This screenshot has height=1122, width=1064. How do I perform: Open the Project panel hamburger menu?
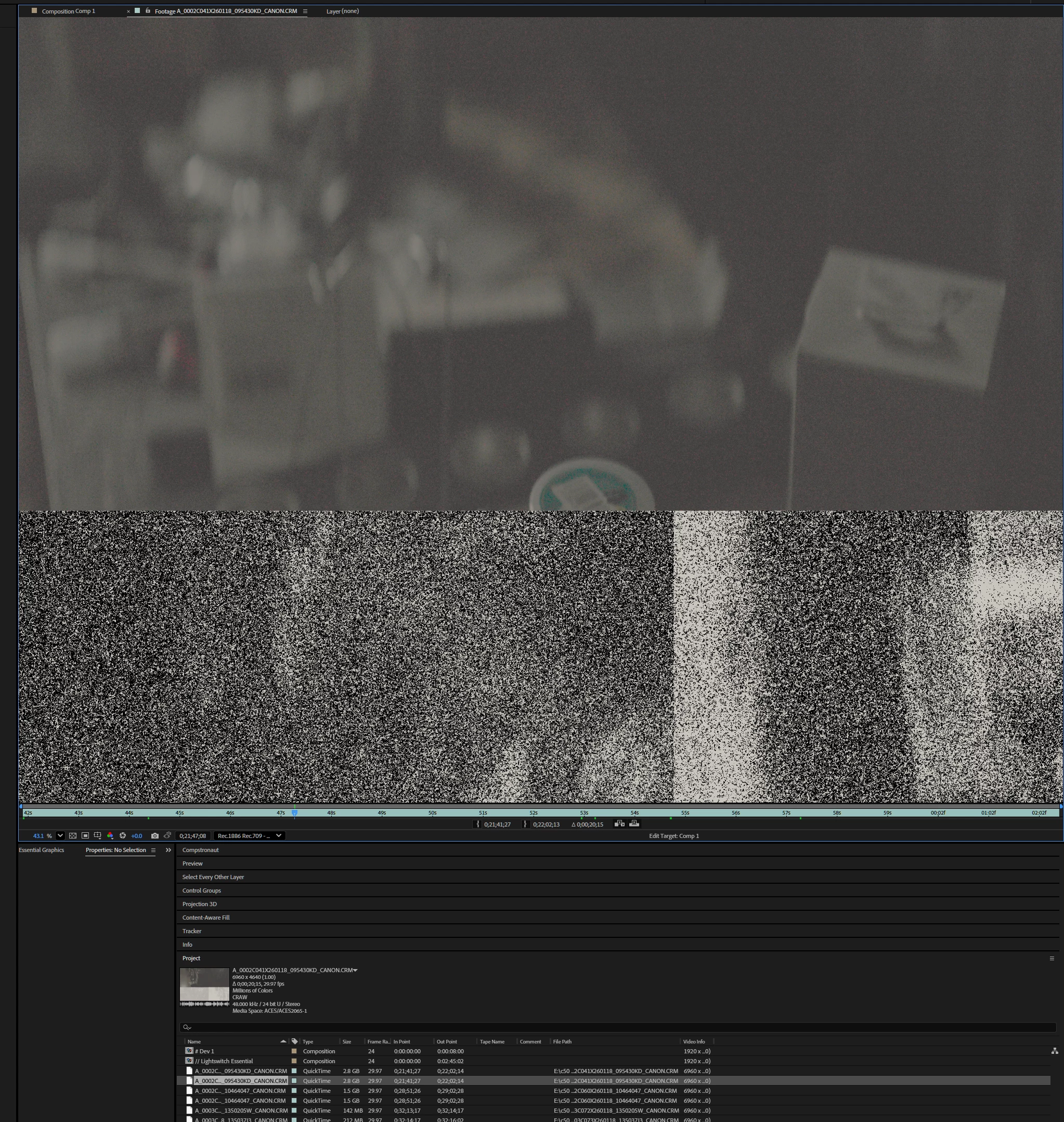tap(1052, 959)
